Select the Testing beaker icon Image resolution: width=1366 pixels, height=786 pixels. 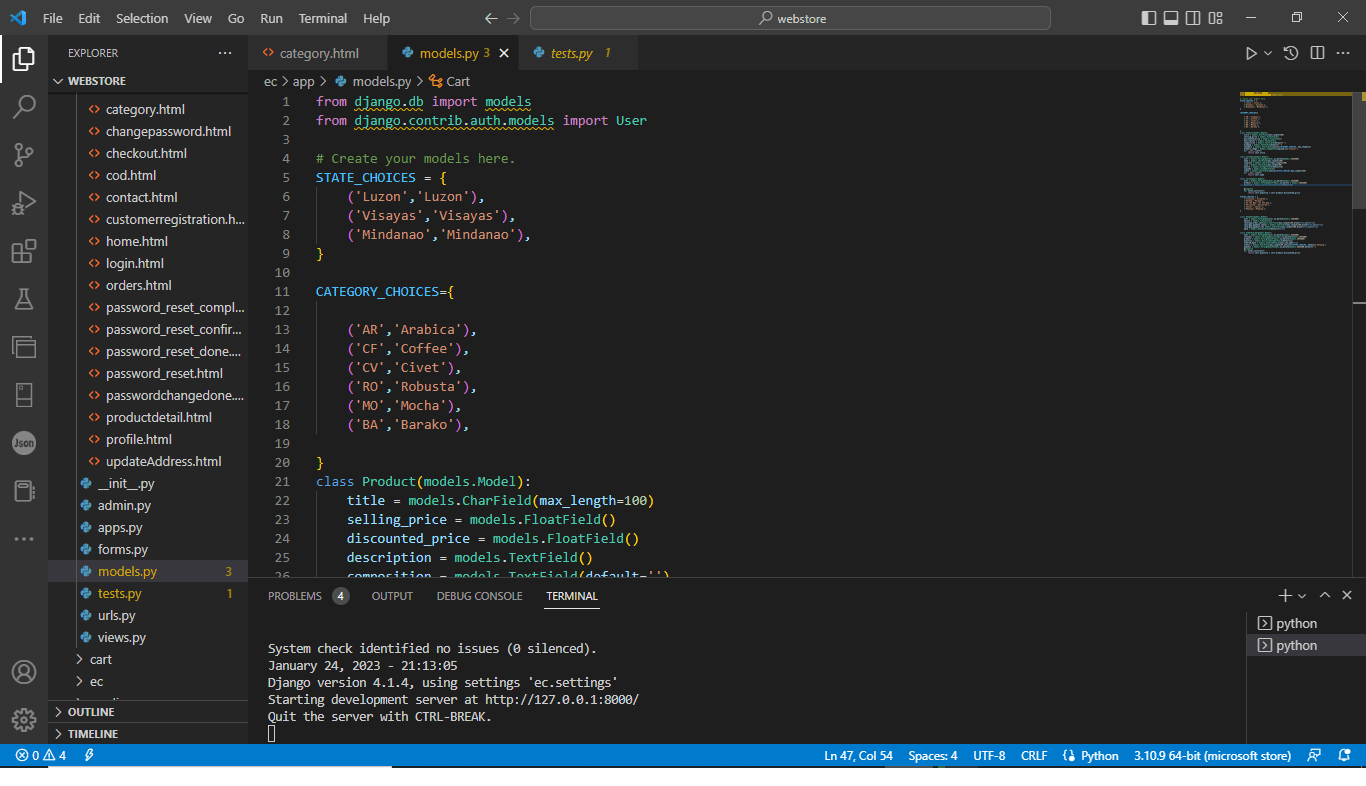click(24, 299)
